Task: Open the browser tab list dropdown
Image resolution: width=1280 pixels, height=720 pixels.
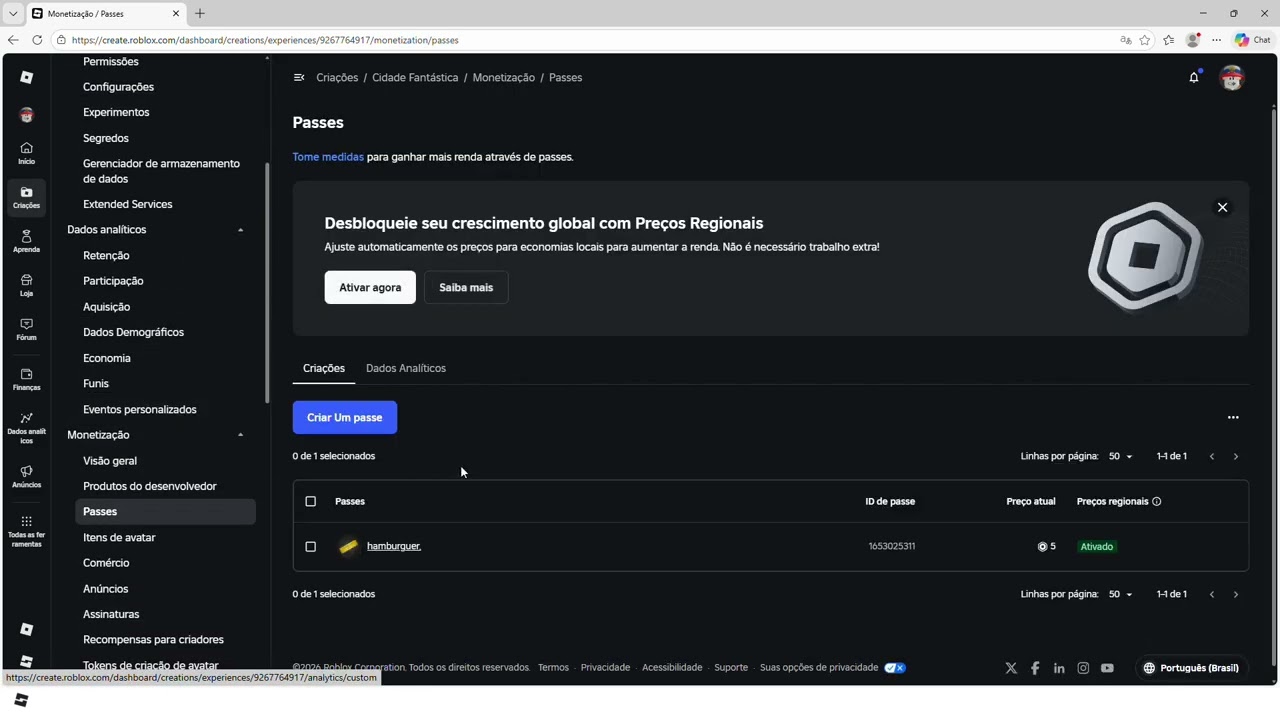Action: point(13,13)
